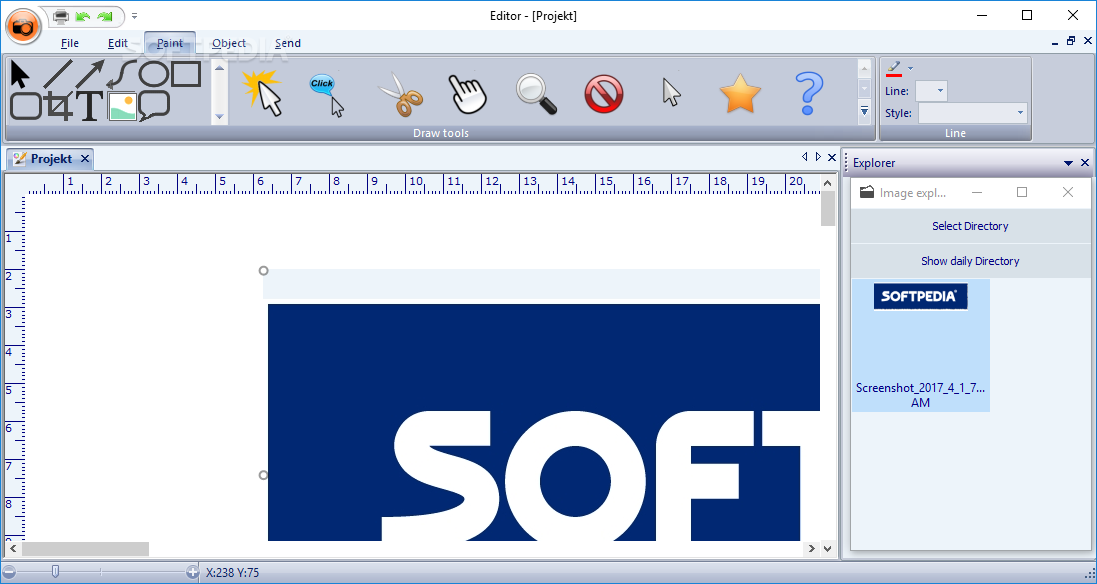
Task: Move the draw tools list up one row
Action: pyautogui.click(x=220, y=69)
